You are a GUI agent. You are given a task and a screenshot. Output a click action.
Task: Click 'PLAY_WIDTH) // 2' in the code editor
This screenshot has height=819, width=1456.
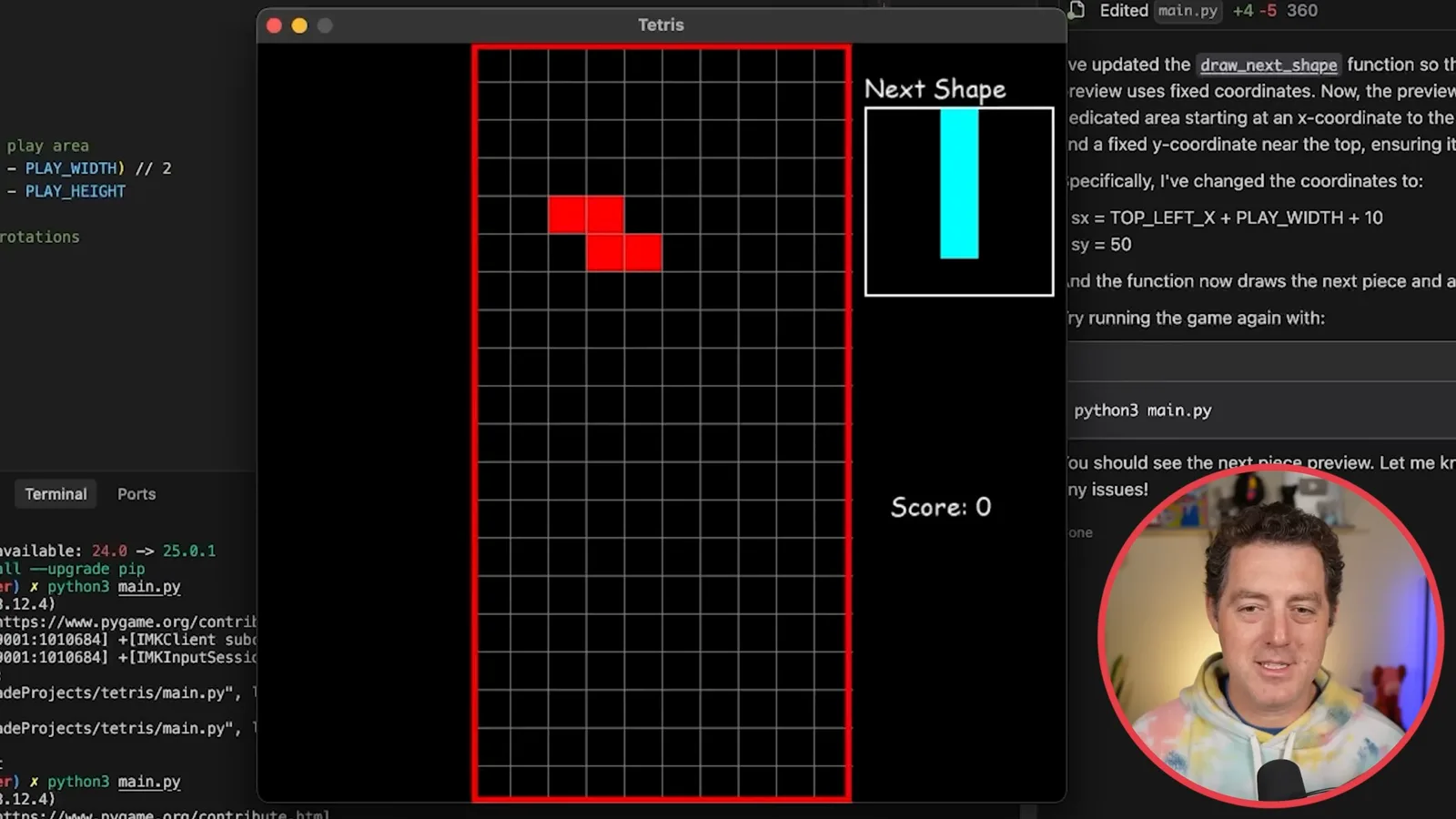[98, 168]
